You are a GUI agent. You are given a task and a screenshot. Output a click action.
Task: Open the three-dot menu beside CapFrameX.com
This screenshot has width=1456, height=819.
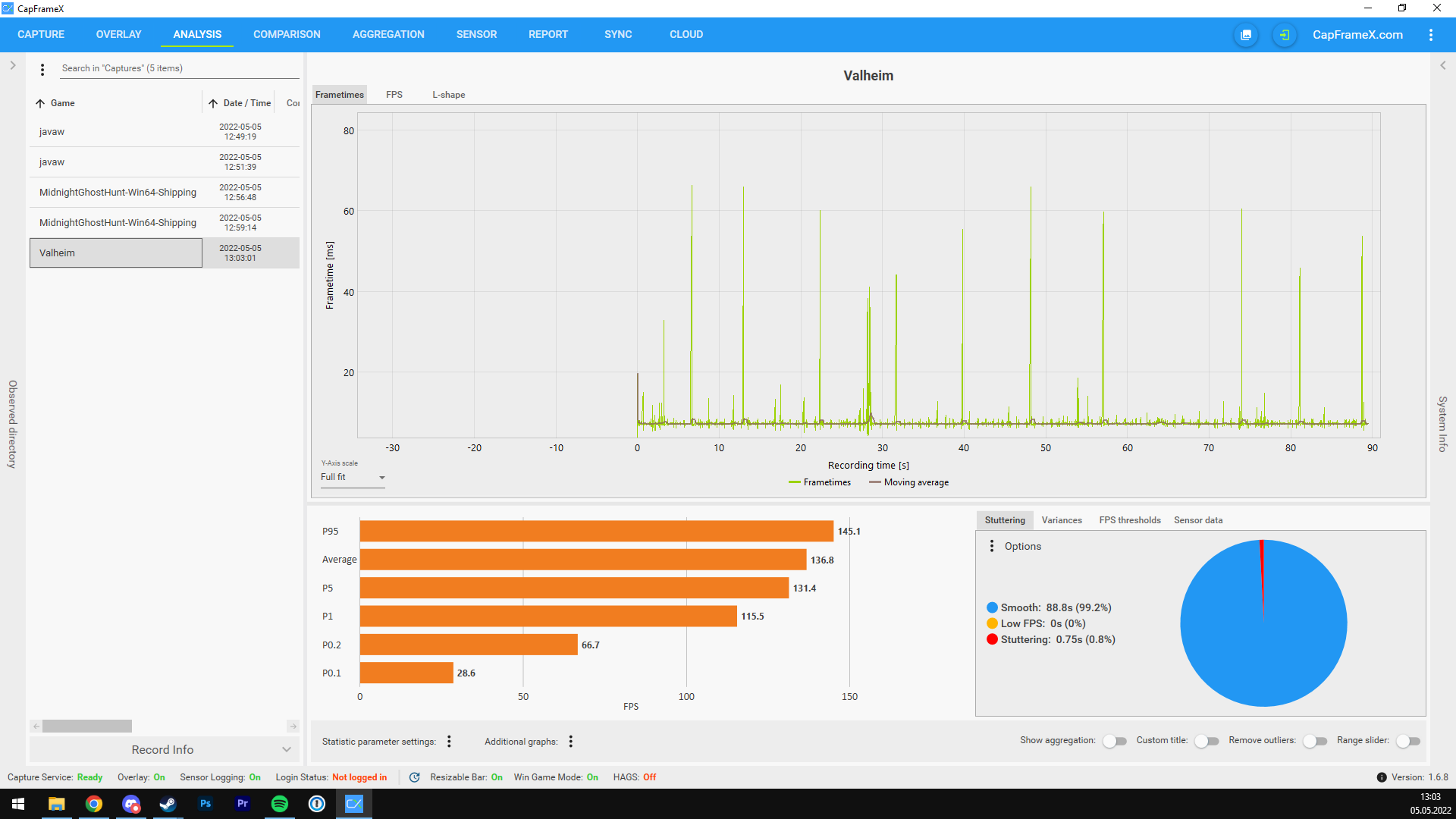1430,35
